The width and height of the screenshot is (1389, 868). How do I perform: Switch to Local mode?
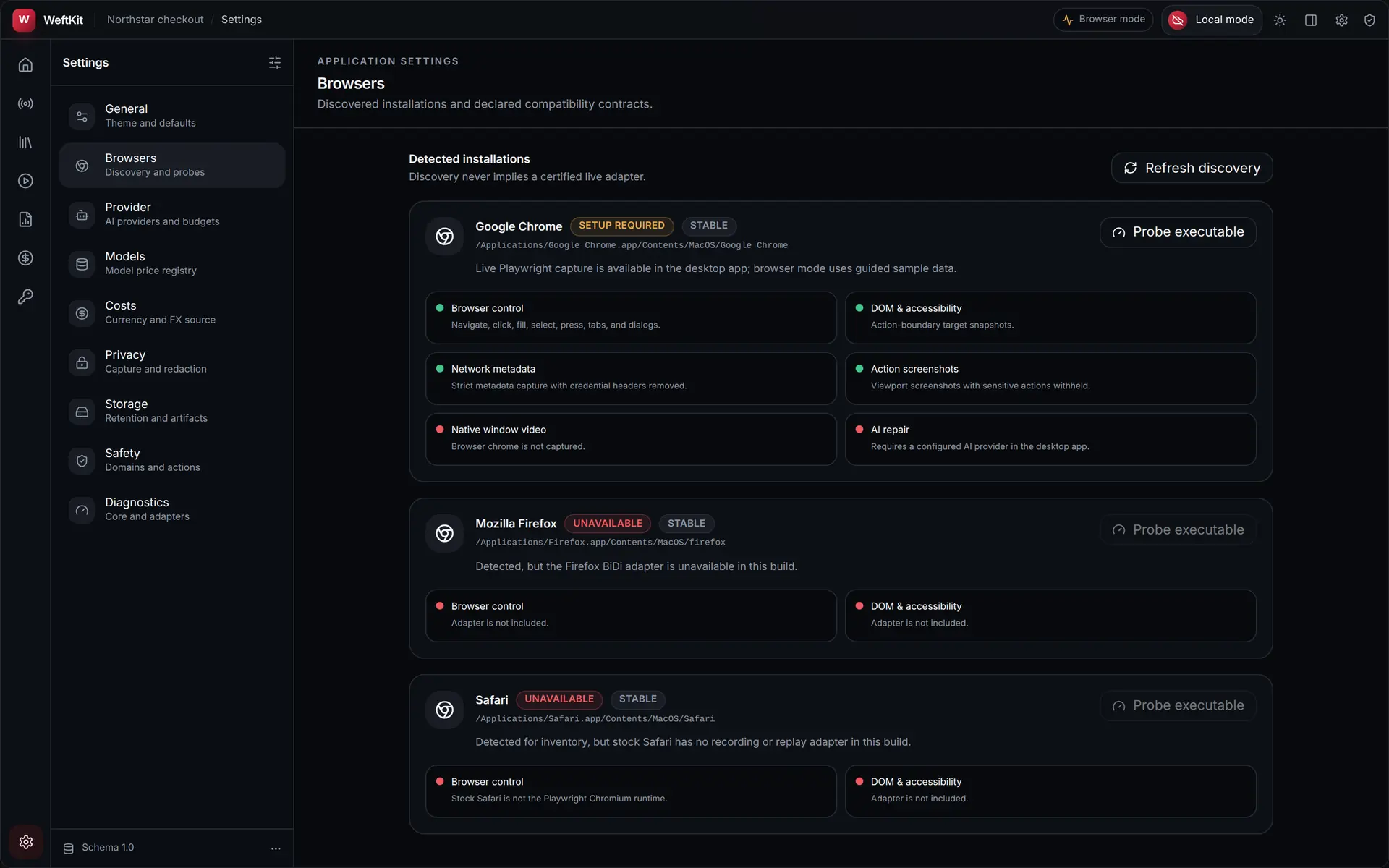(1212, 20)
